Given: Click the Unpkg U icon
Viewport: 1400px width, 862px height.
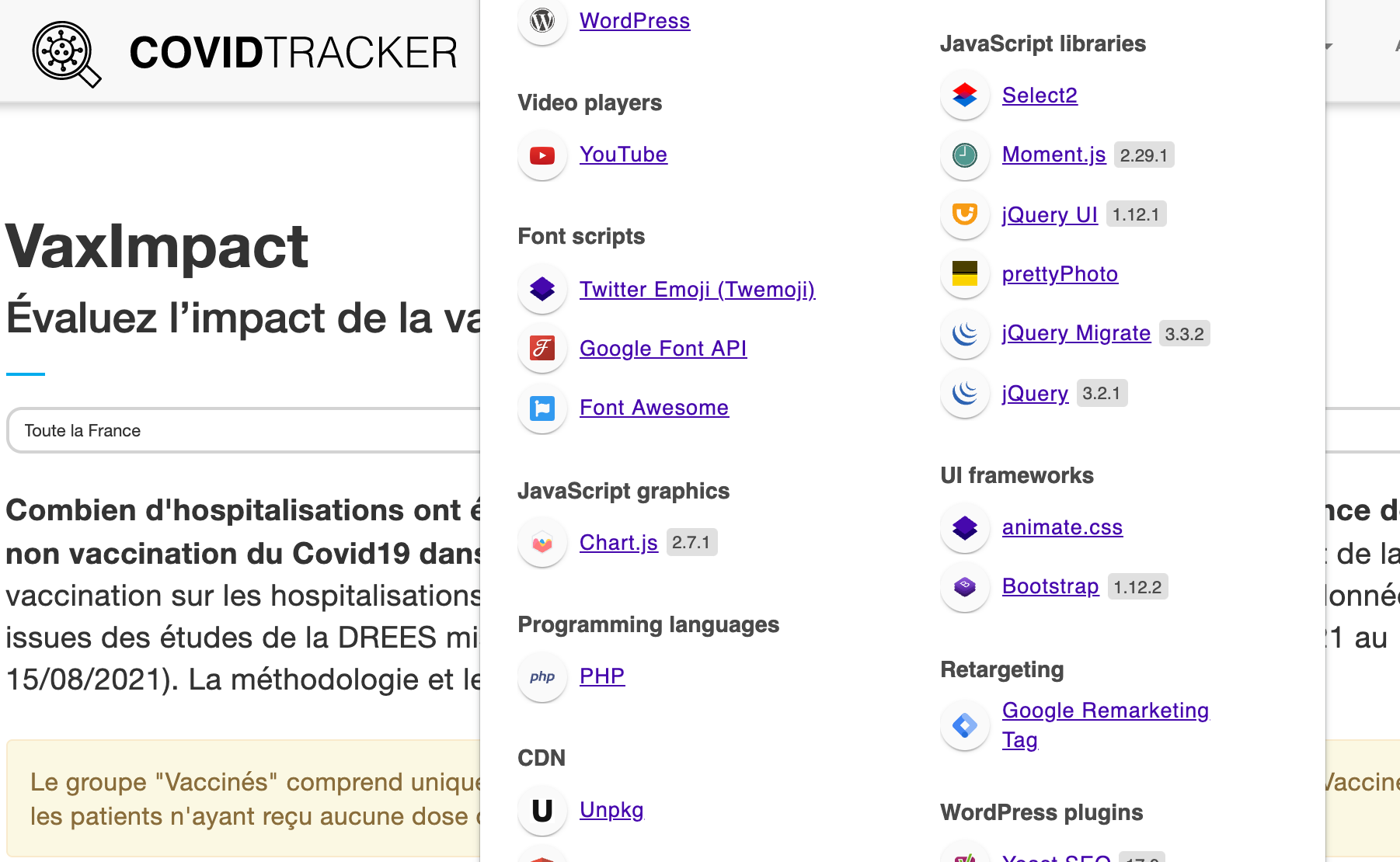Looking at the screenshot, I should point(542,810).
